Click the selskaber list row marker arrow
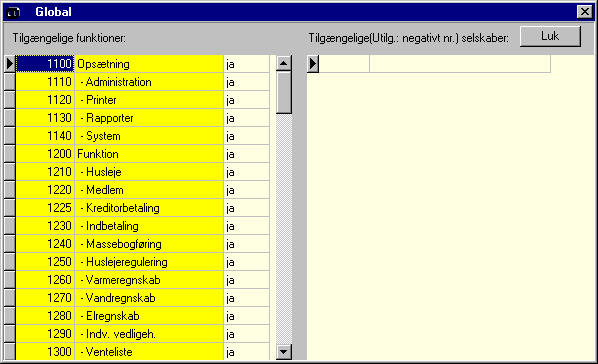The image size is (598, 364). 313,64
